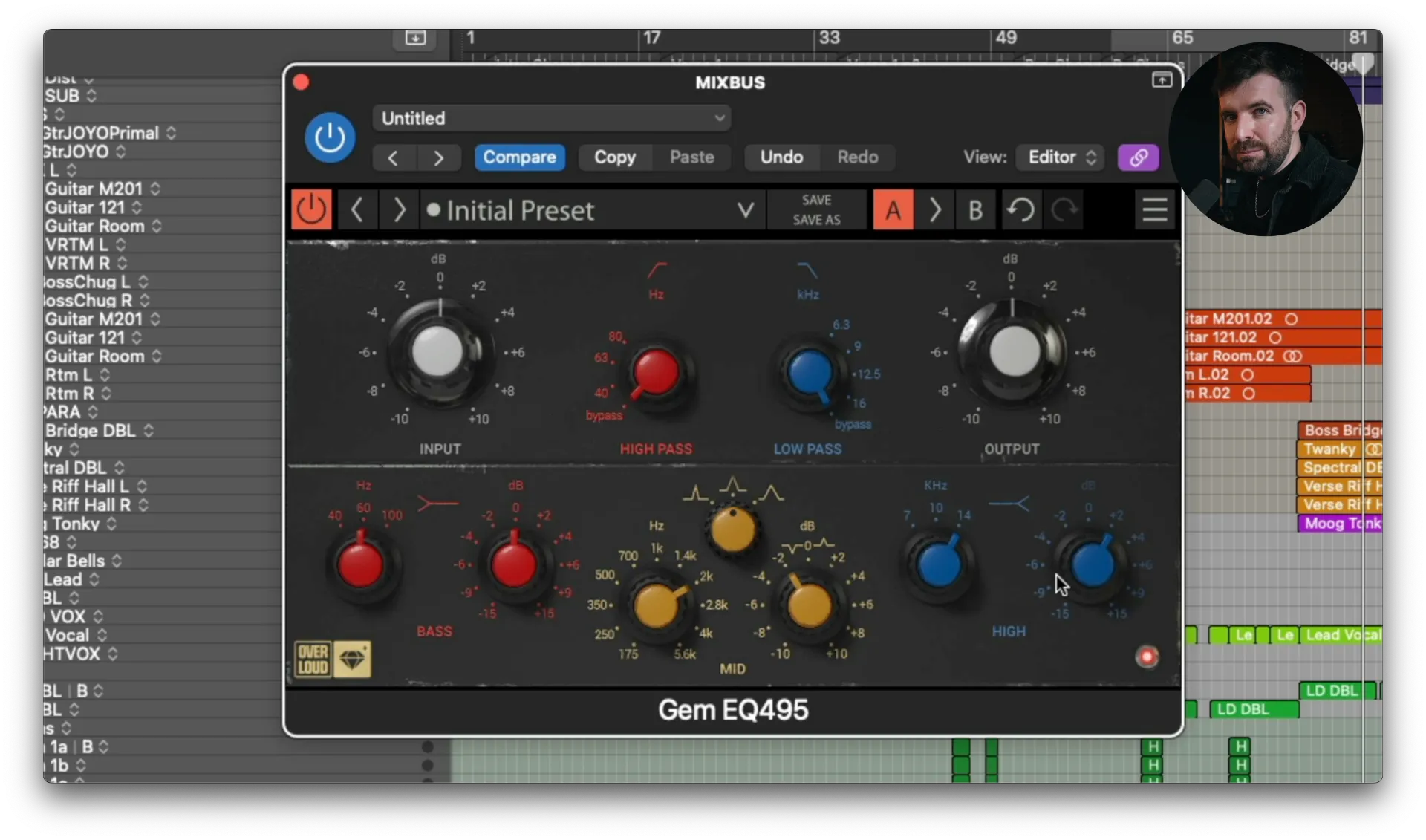Viewport: 1426px width, 840px height.
Task: Select the B state slot
Action: [976, 210]
